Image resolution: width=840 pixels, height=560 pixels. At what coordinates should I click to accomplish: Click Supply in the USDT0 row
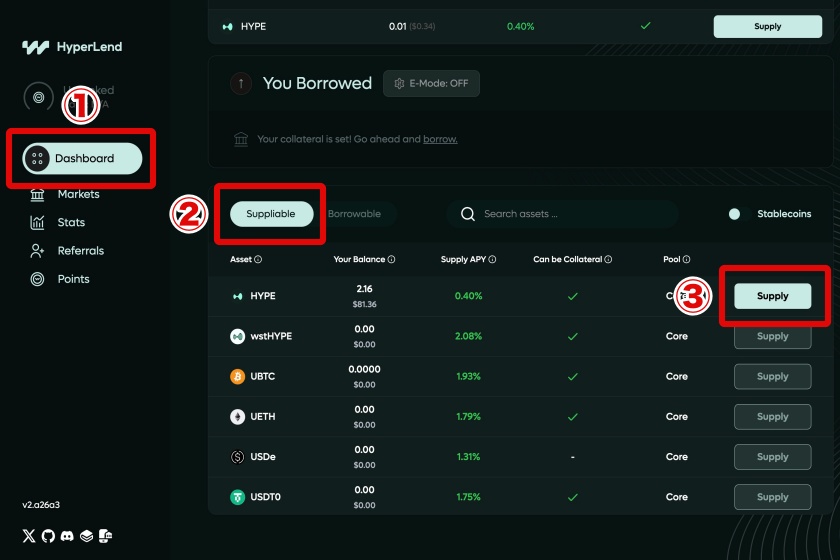(772, 497)
